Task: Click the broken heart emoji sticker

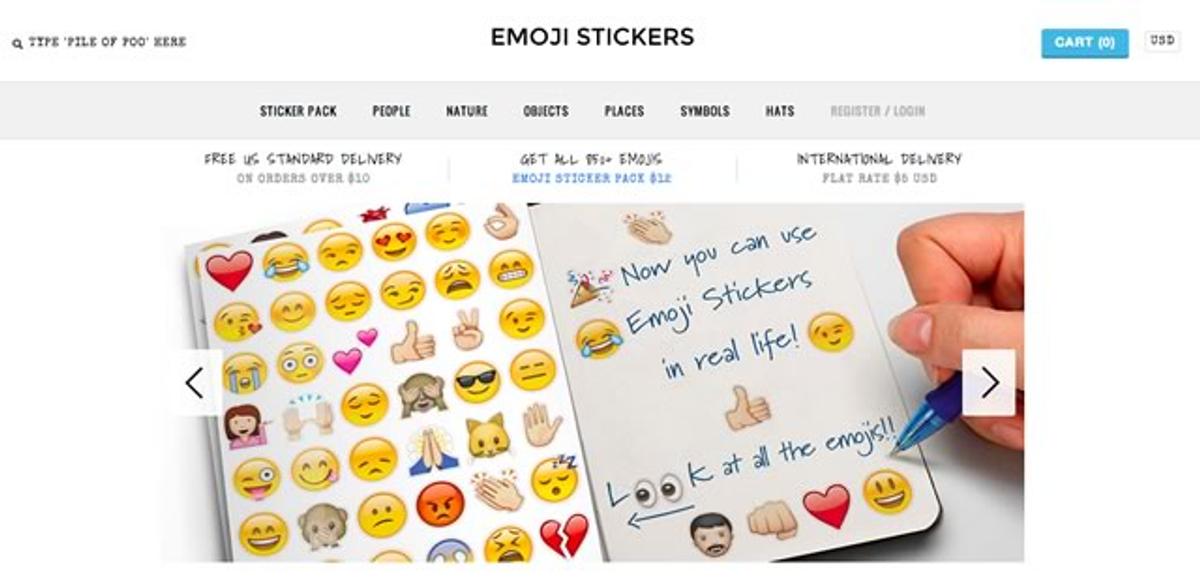Action: pyautogui.click(x=564, y=538)
